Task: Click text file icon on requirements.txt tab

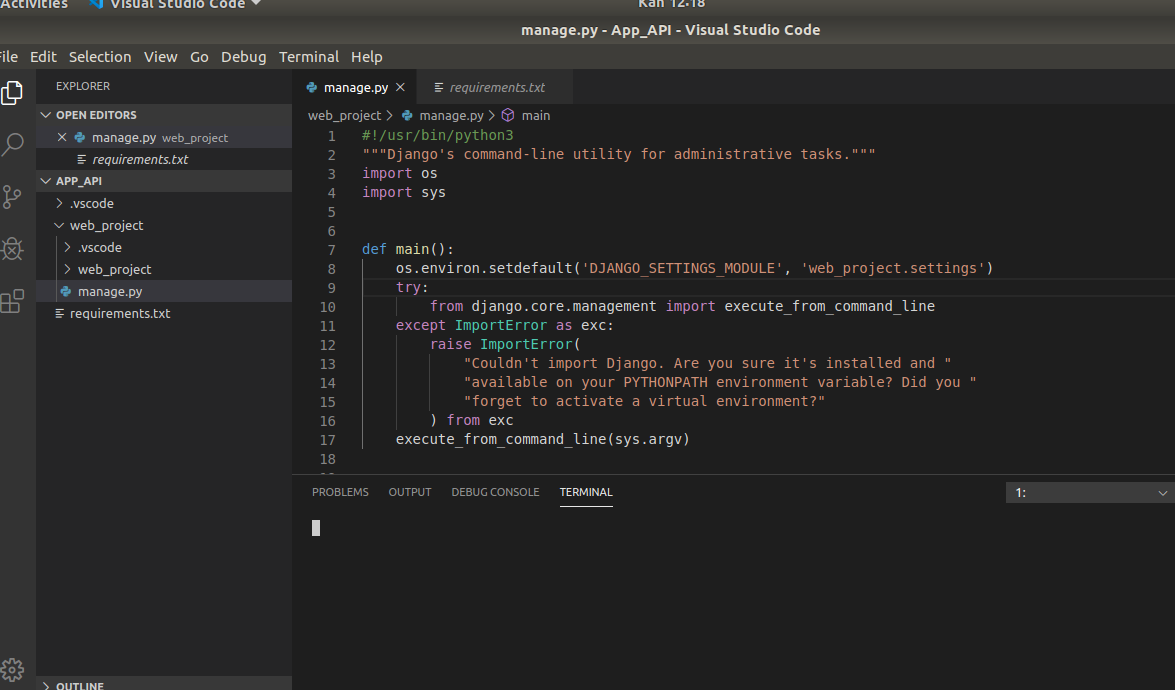Action: coord(439,88)
